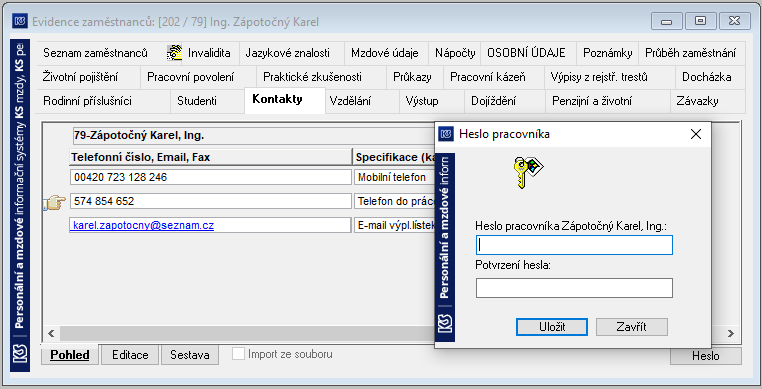Click the key icon in dialog
762x389 pixels.
tap(528, 172)
